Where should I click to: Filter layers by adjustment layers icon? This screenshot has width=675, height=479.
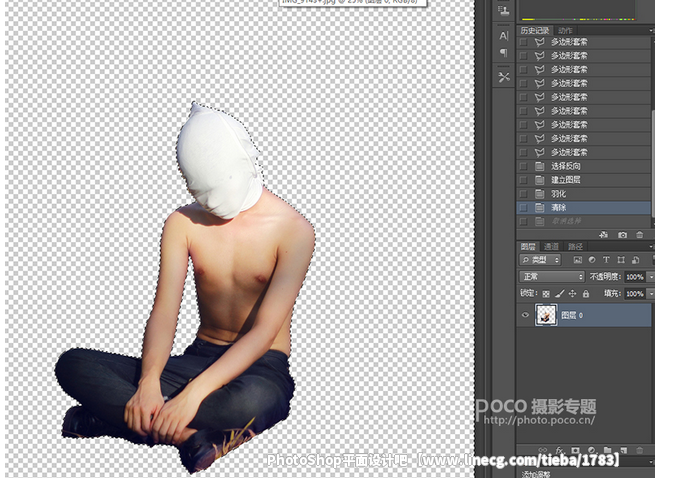pos(592,260)
